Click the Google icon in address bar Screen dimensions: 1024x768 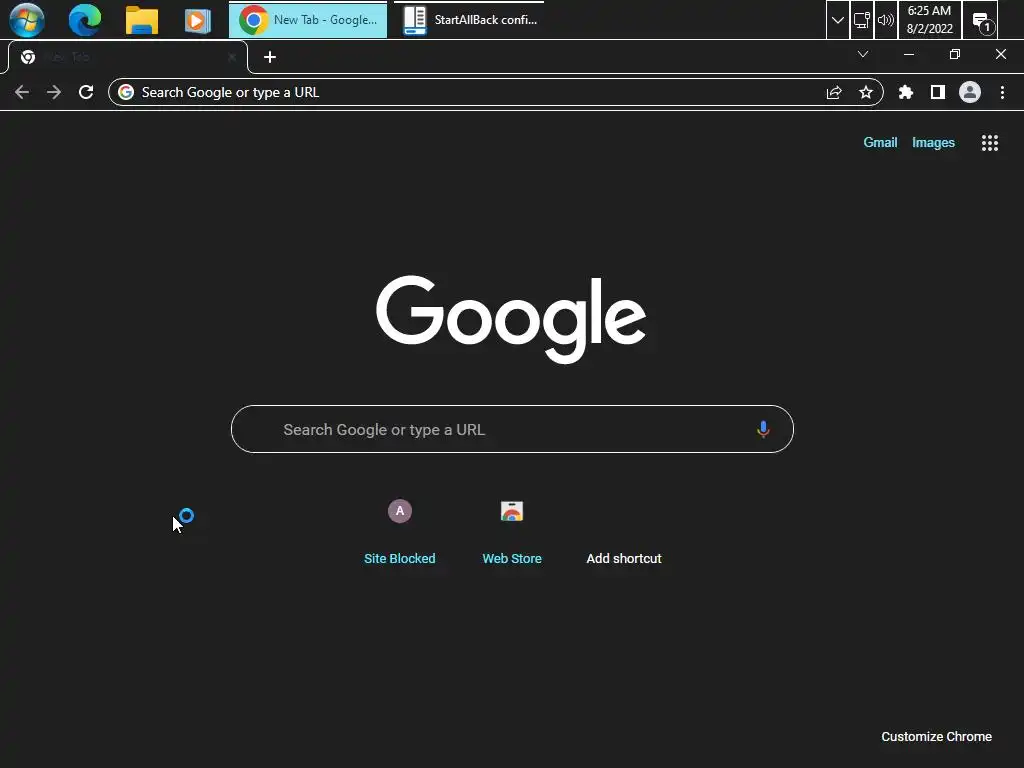[x=126, y=92]
